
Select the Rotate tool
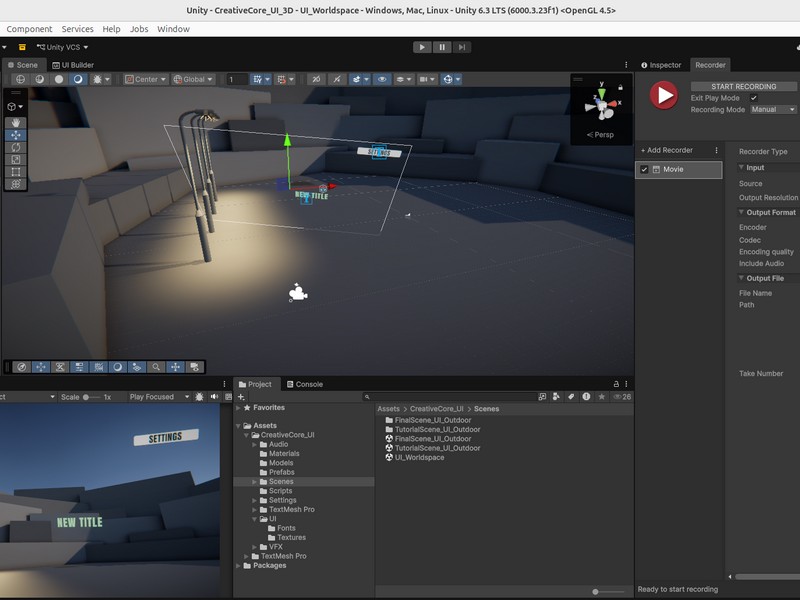point(16,147)
